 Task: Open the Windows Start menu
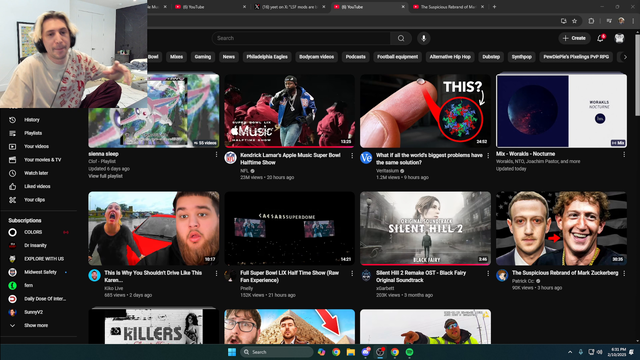point(232,352)
